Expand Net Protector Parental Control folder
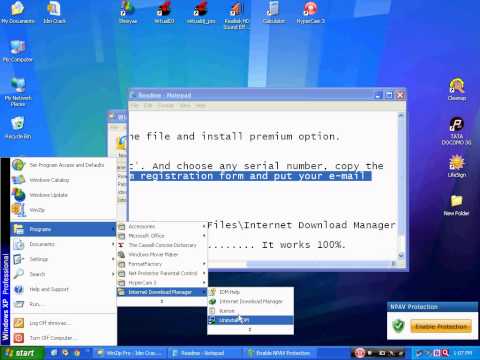Viewport: 480px width, 360px height. (162, 273)
